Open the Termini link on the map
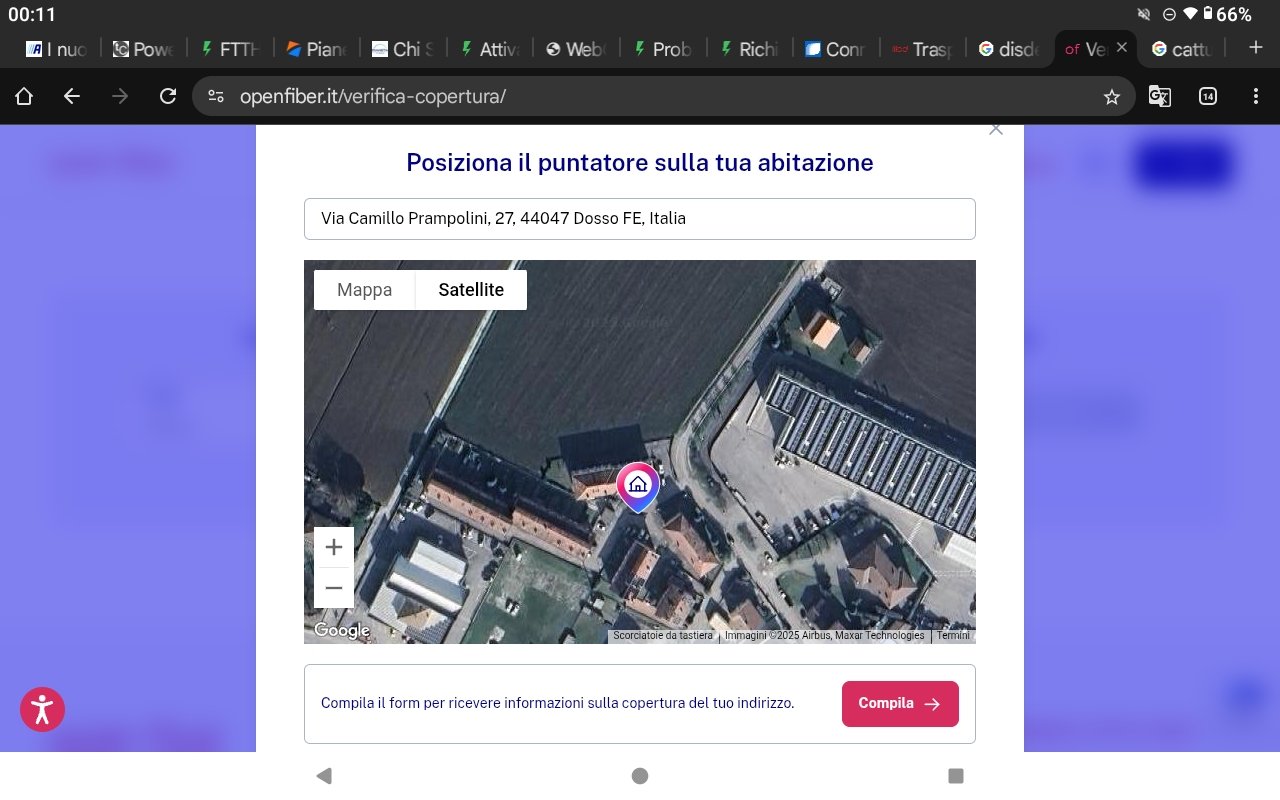 pos(952,636)
